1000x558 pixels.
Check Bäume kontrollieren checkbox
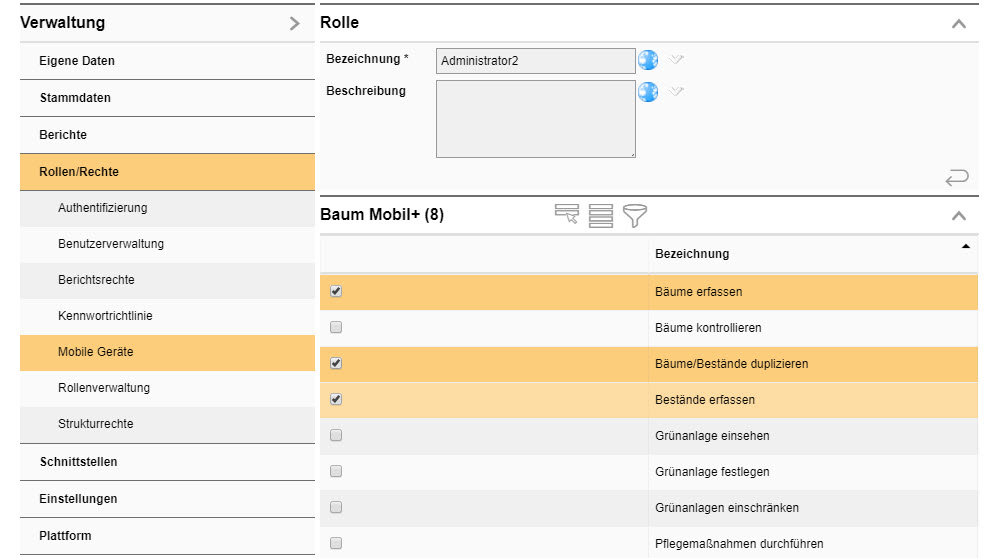[336, 327]
